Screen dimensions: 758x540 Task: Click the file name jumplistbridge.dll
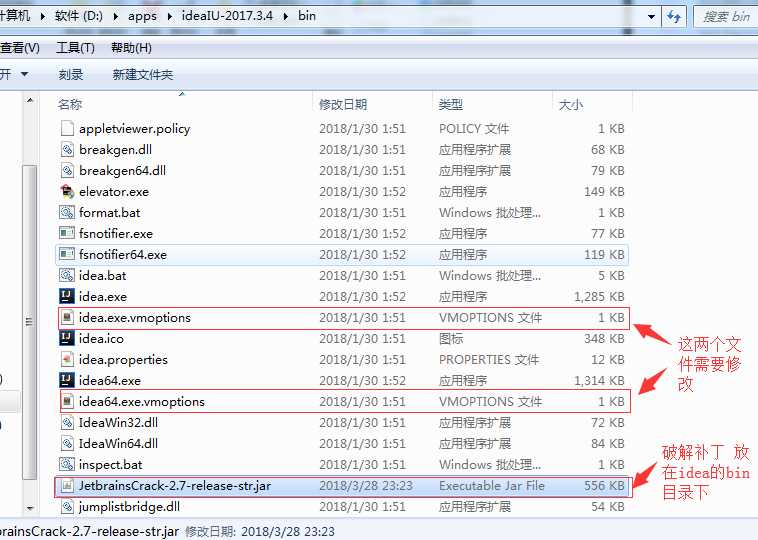tap(129, 507)
